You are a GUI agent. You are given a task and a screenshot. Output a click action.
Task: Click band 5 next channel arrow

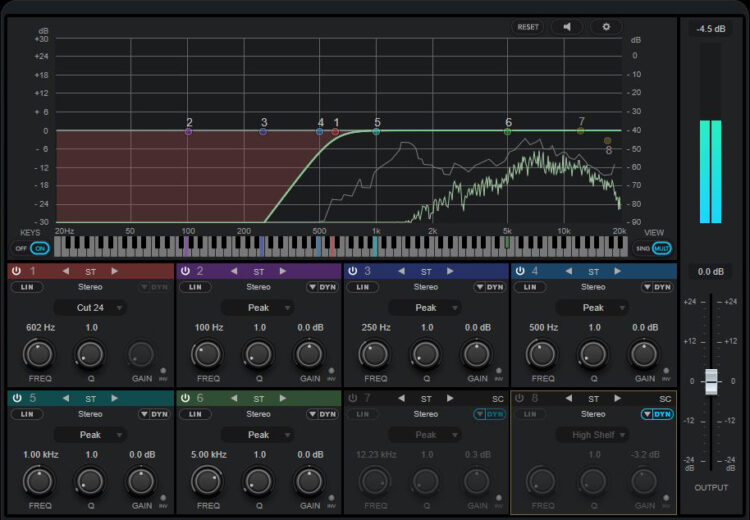[114, 398]
